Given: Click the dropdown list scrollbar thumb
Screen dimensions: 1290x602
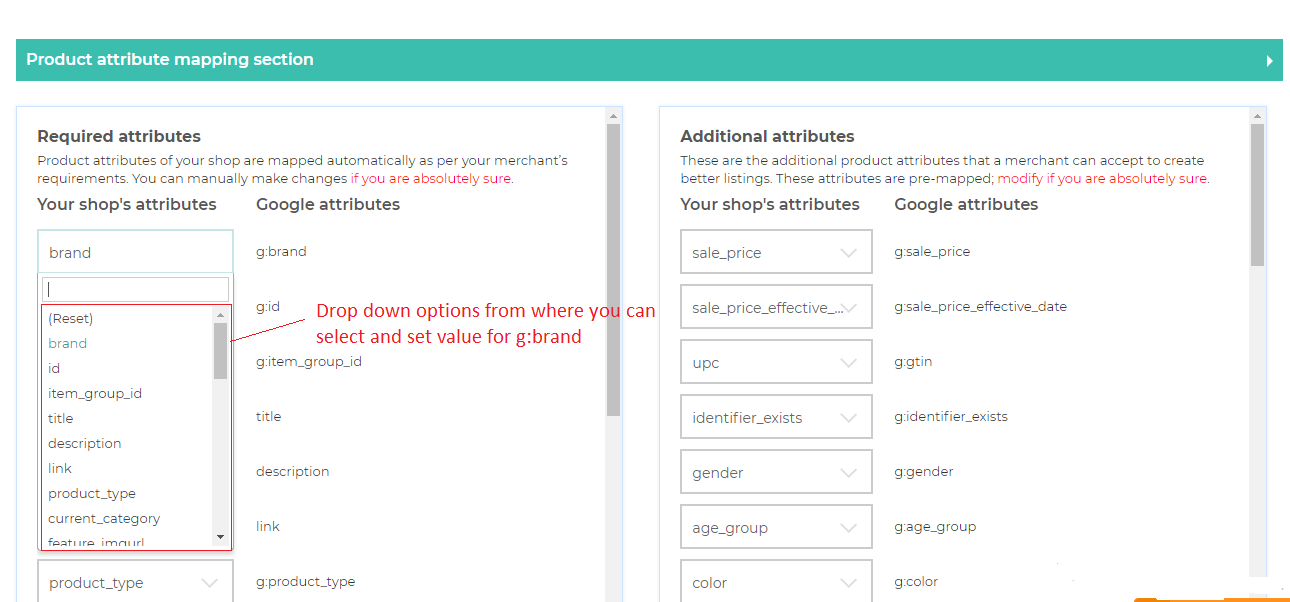Looking at the screenshot, I should [220, 350].
